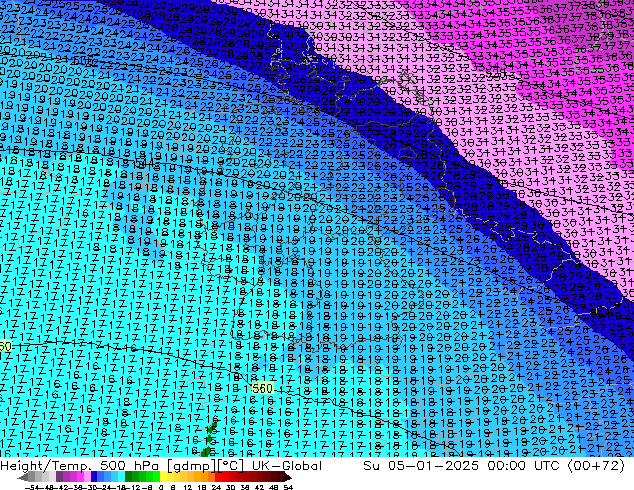This screenshot has height=490, width=634.
Task: Click the '[°C]' unit label
Action: pos(231,466)
